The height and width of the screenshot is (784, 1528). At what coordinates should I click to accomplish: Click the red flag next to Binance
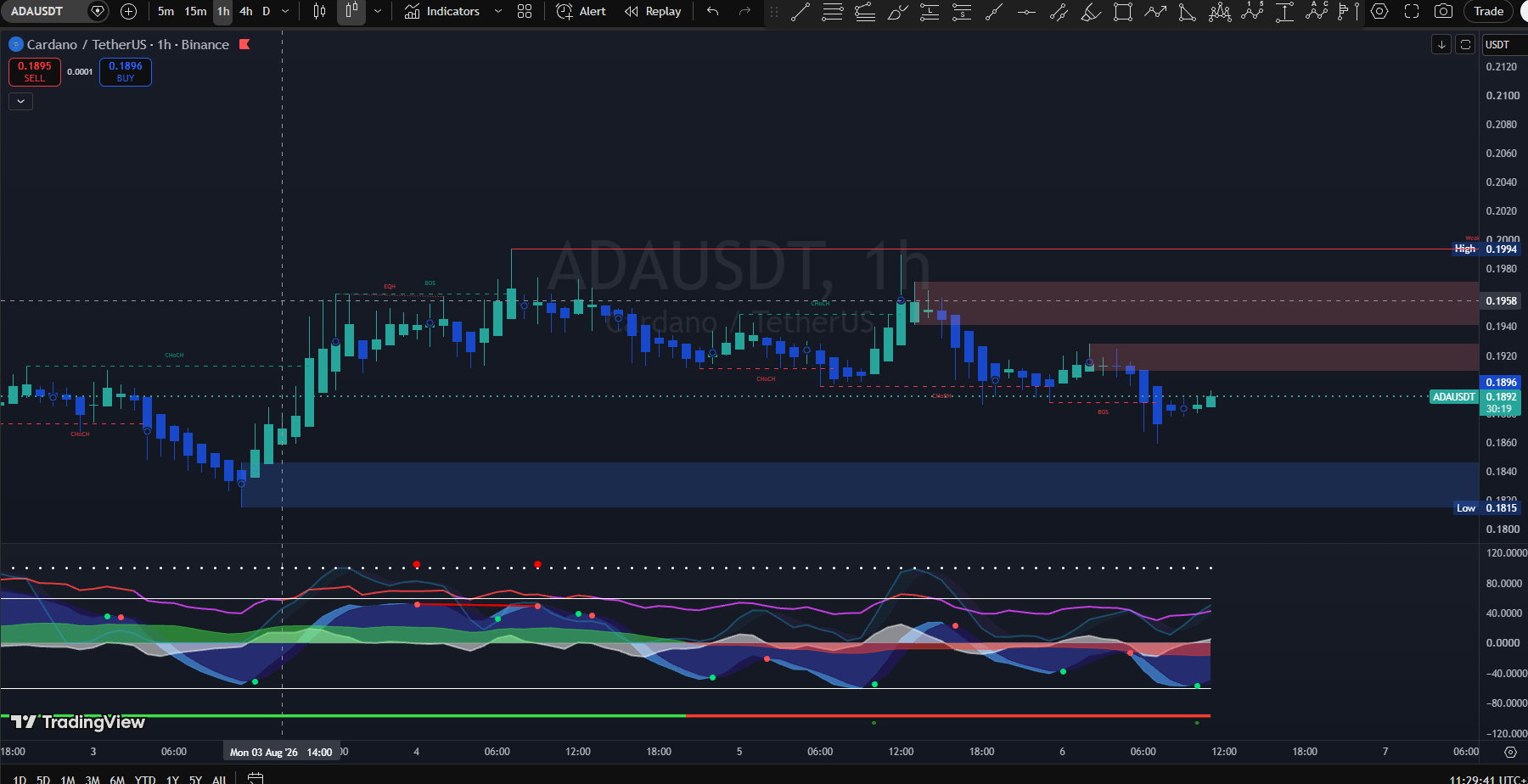click(244, 44)
